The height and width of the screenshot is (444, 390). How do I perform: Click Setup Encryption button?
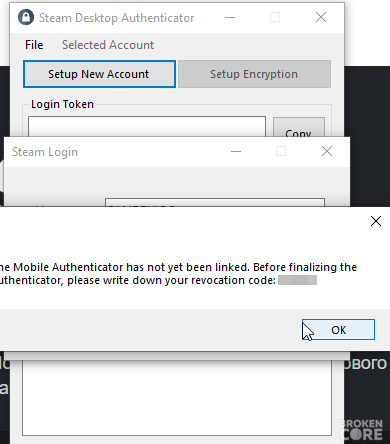coord(254,74)
